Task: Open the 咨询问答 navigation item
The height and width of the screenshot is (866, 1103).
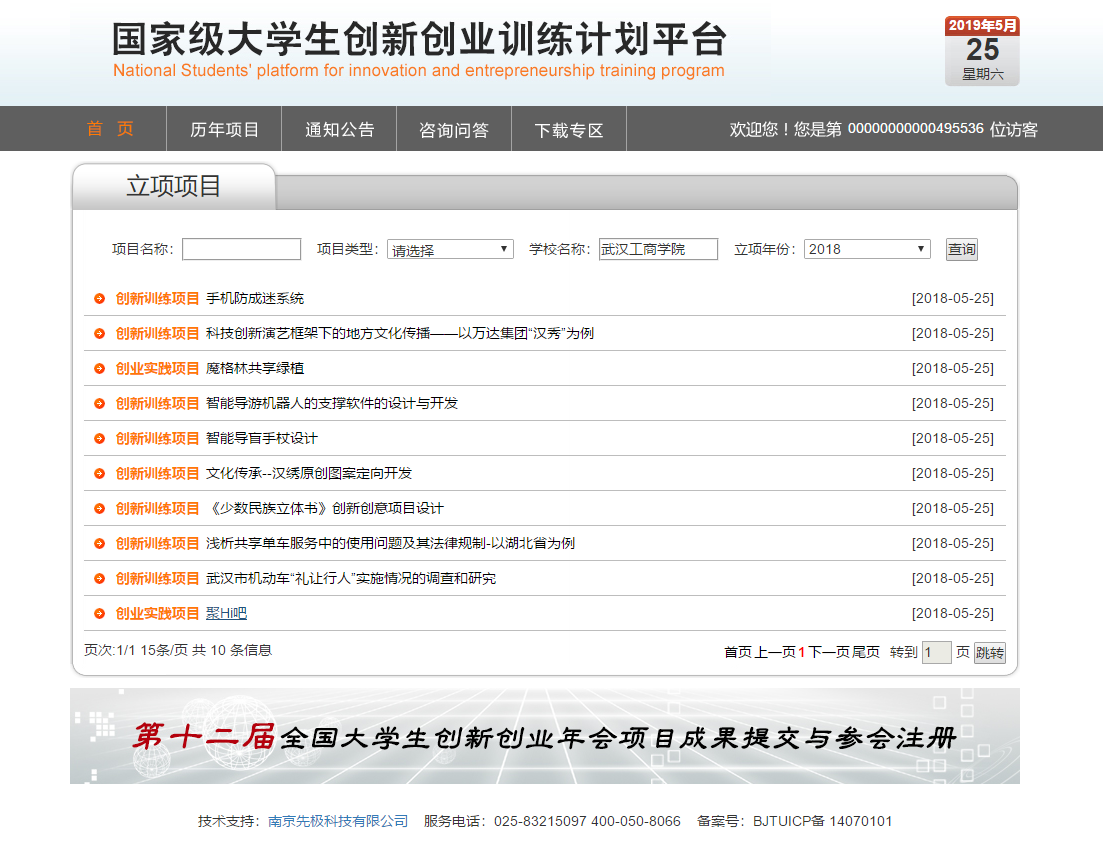Action: click(454, 130)
